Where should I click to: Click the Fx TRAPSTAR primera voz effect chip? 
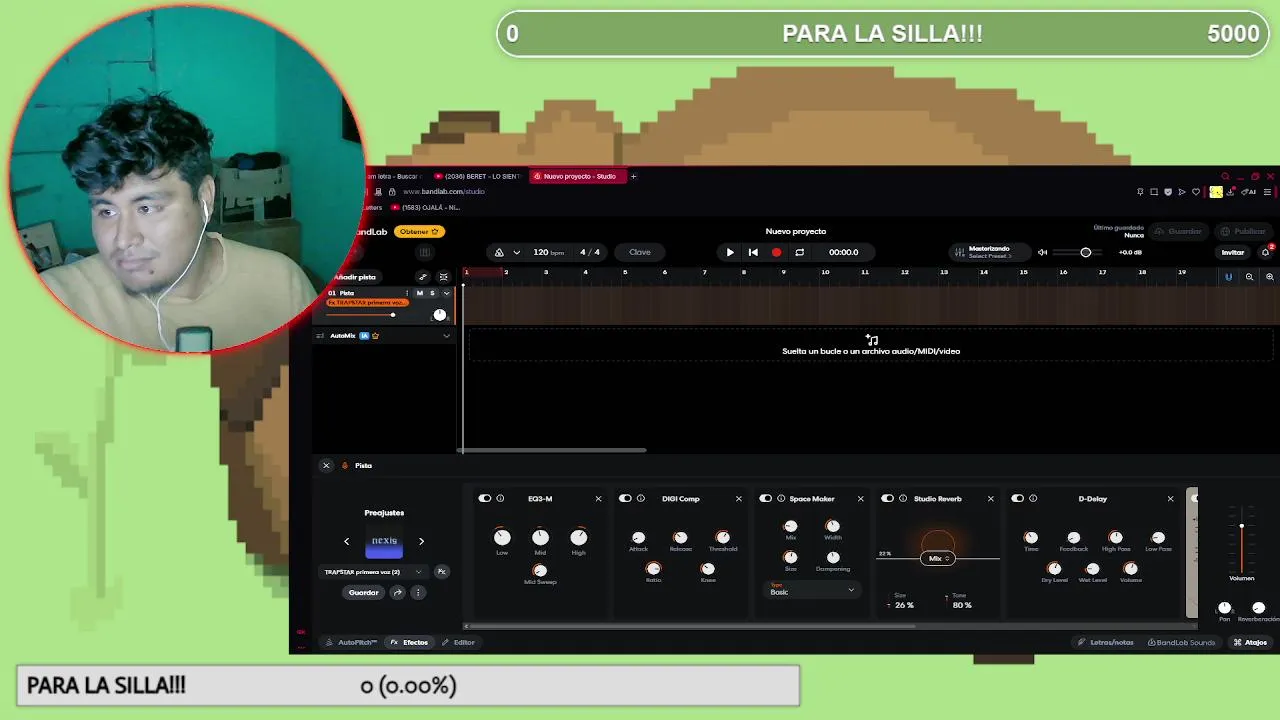click(x=367, y=302)
